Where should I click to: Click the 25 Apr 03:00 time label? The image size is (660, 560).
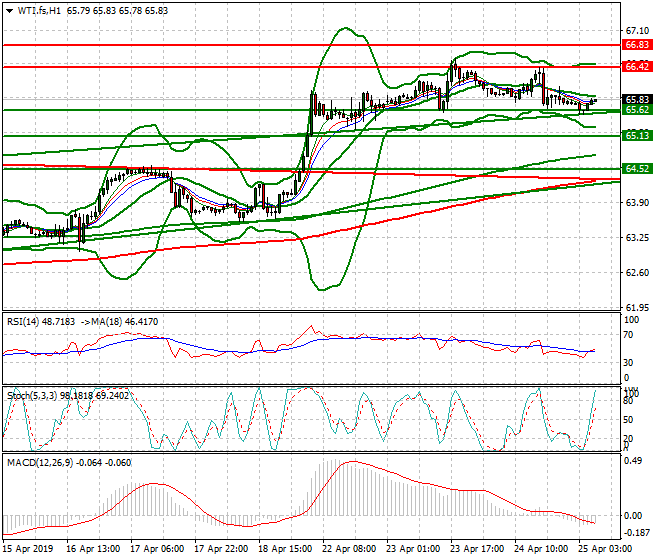click(x=605, y=549)
